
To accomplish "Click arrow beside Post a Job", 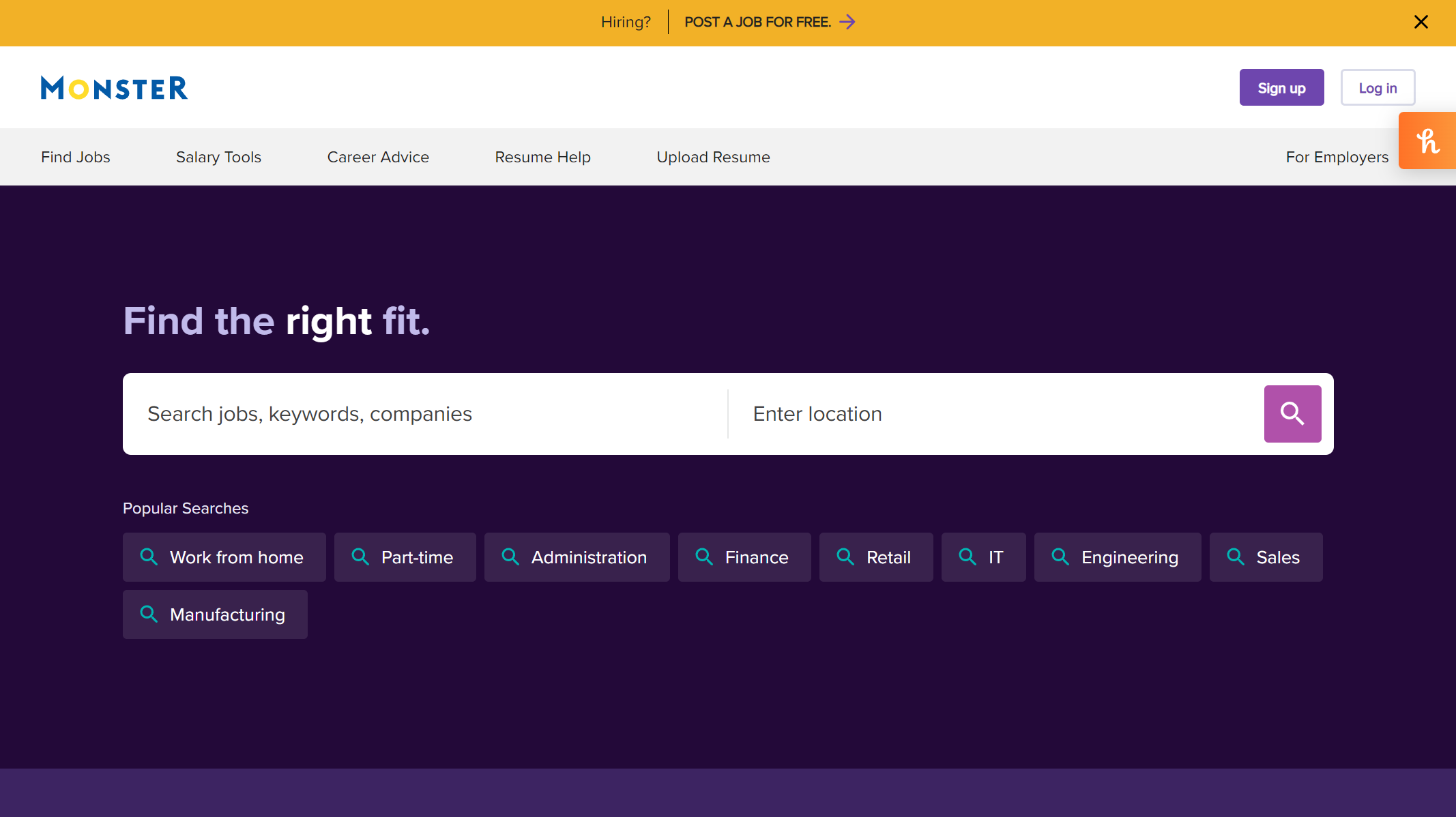I will pyautogui.click(x=847, y=23).
